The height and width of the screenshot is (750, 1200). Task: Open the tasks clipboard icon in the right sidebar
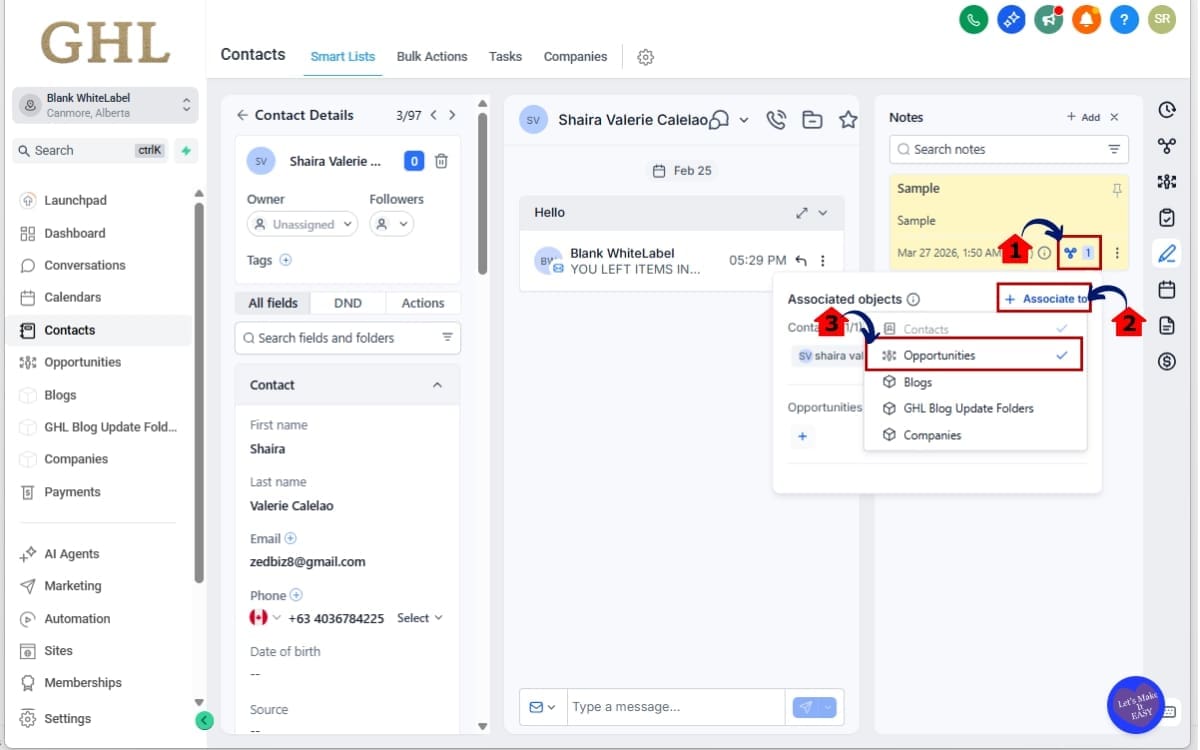tap(1166, 217)
